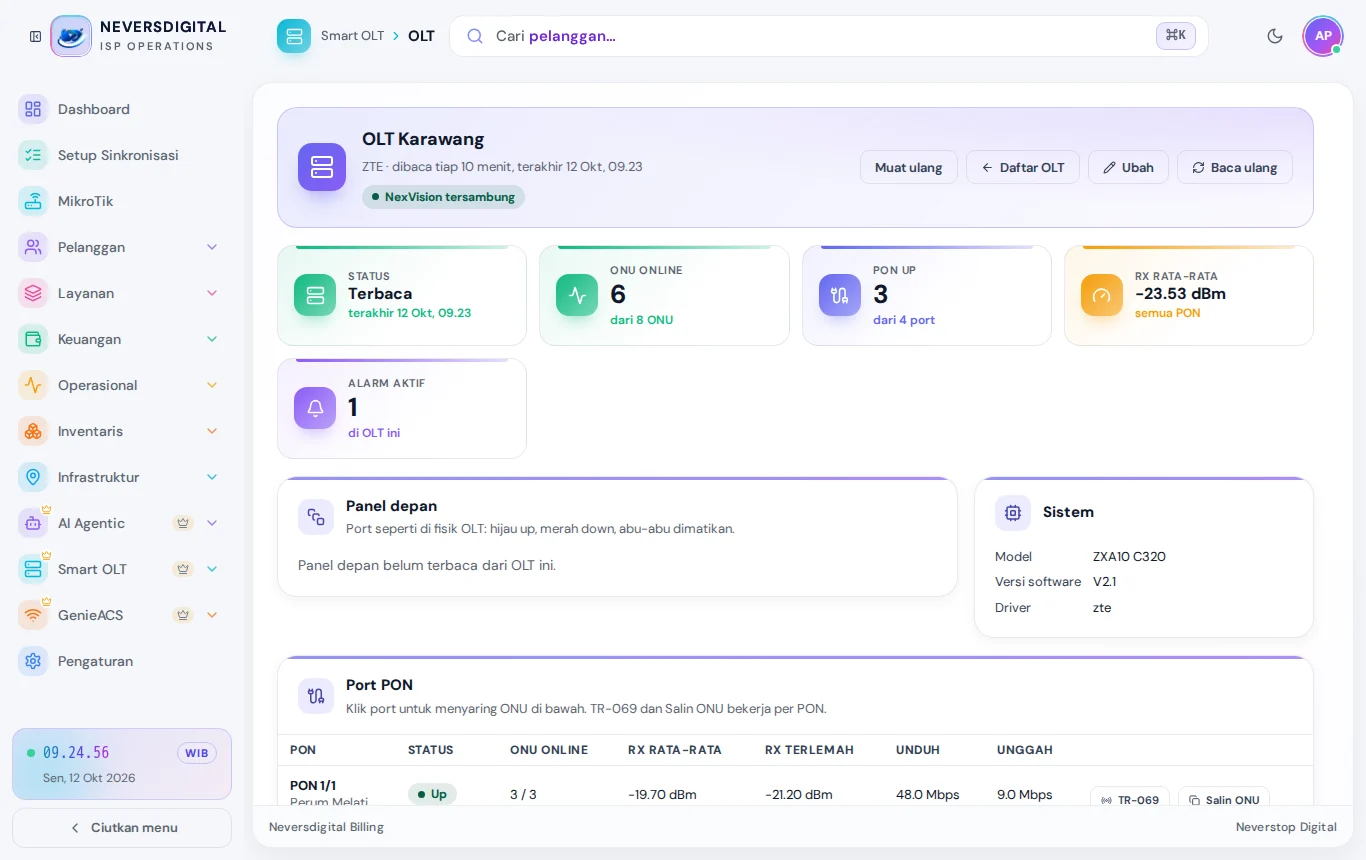Screen dimensions: 1366x860
Task: Expand the Infrastruktur section chevron
Action: [x=212, y=477]
